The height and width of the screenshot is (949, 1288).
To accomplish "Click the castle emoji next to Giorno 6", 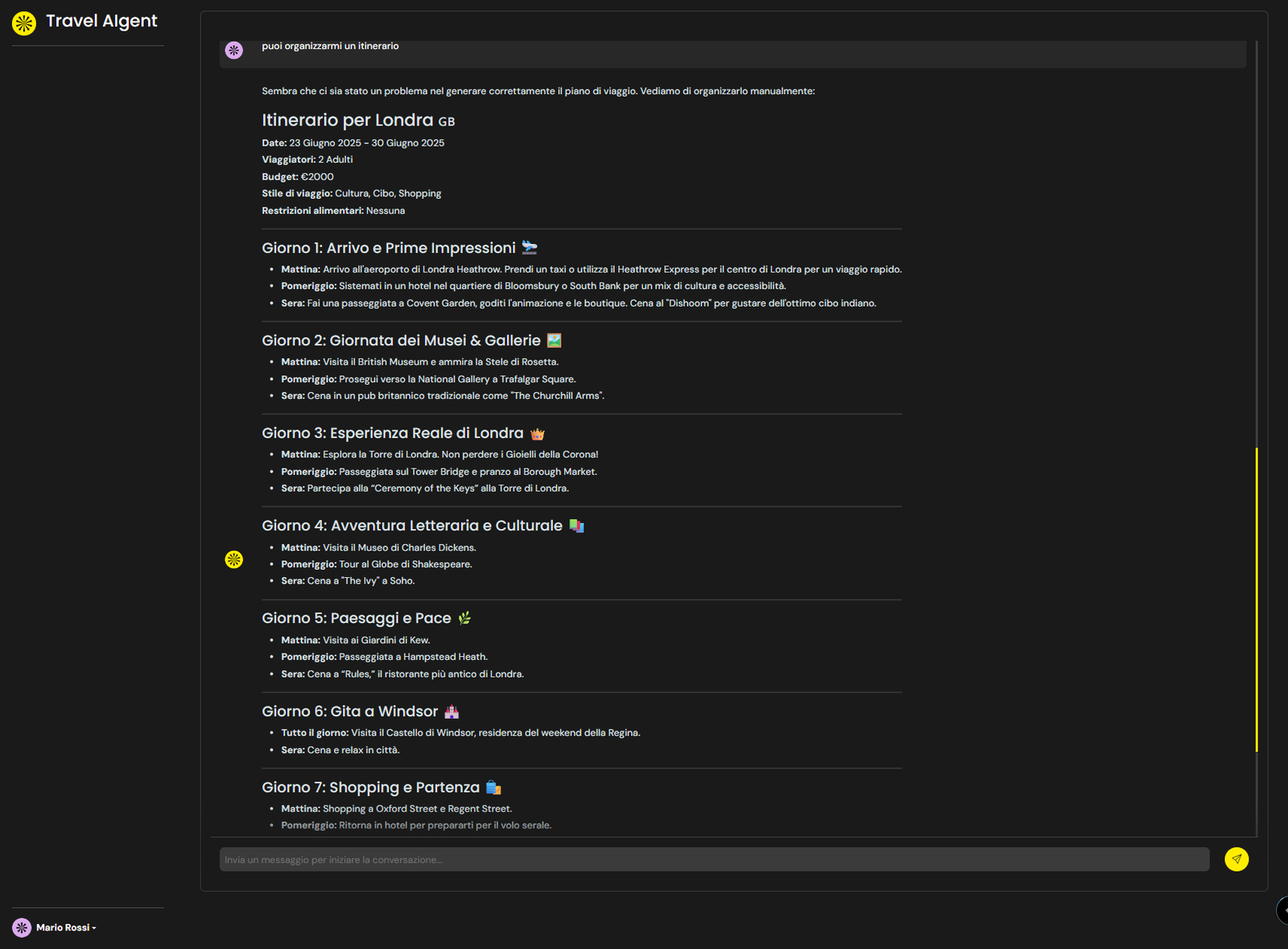I will [452, 712].
